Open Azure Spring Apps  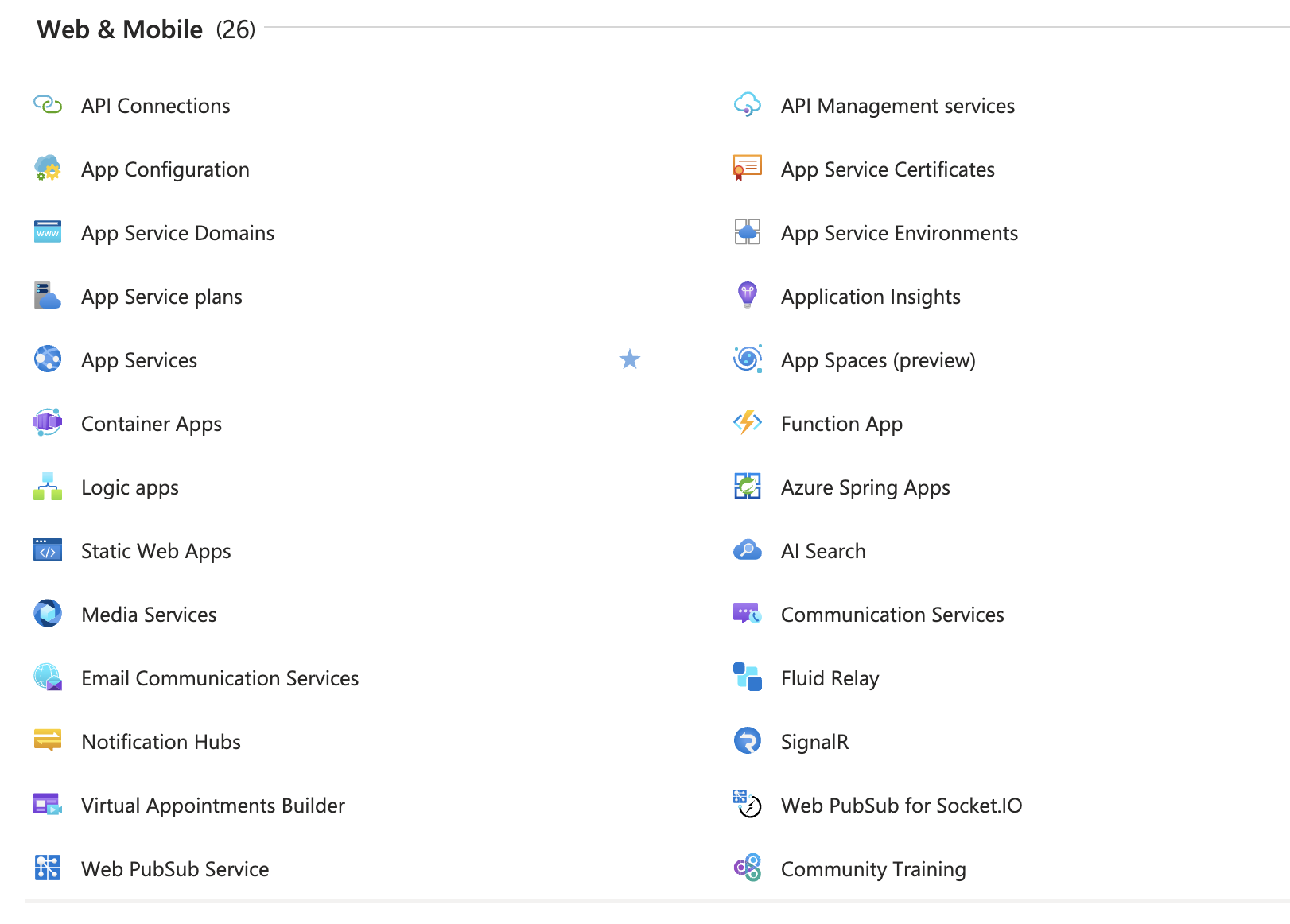[866, 487]
